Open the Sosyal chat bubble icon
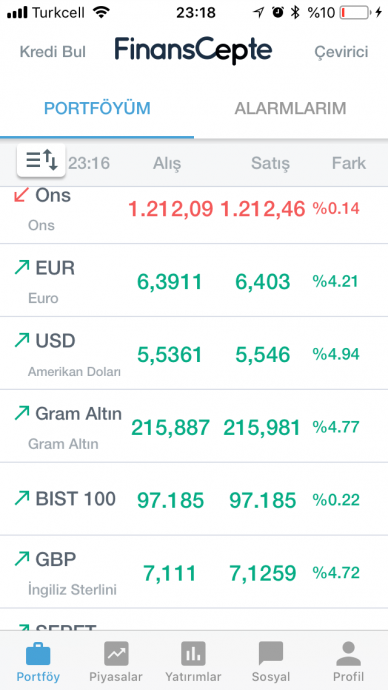 point(271,653)
